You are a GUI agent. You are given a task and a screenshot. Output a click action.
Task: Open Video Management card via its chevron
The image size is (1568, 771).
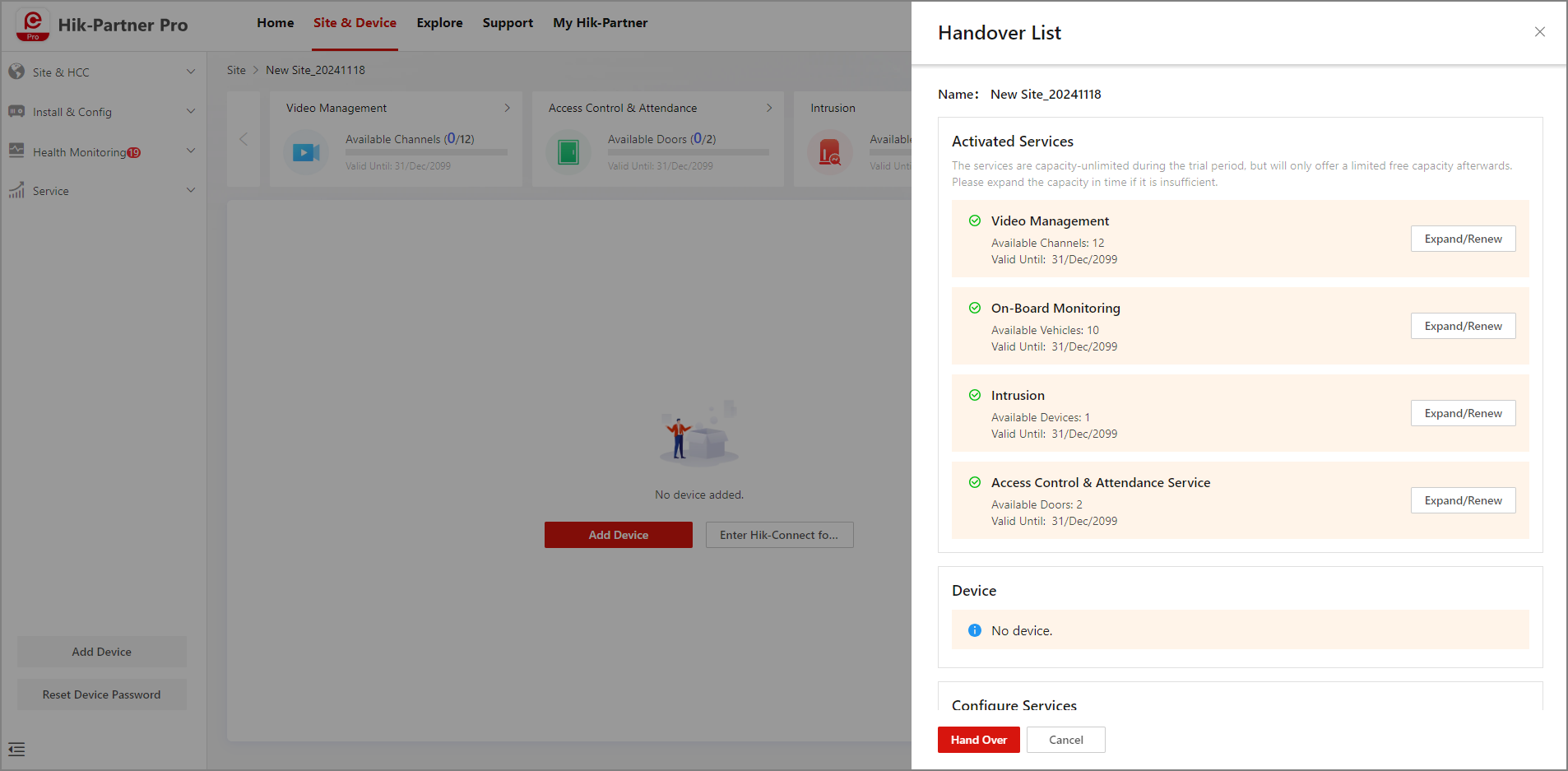508,108
